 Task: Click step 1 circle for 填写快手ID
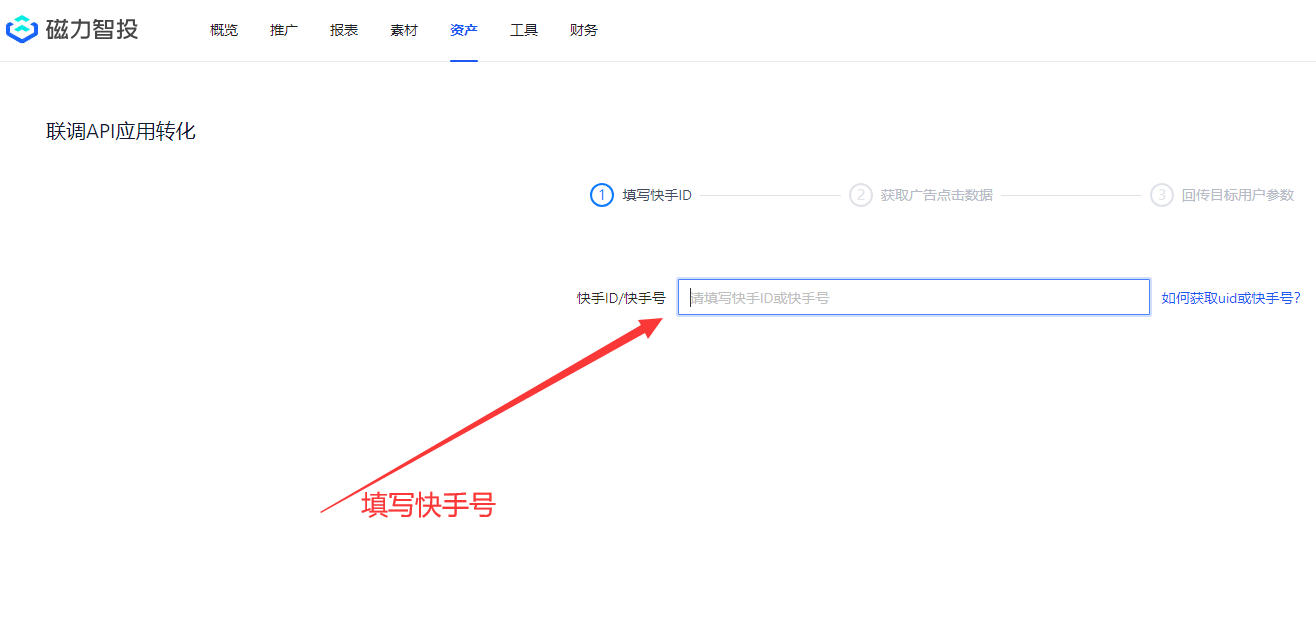pyautogui.click(x=601, y=195)
